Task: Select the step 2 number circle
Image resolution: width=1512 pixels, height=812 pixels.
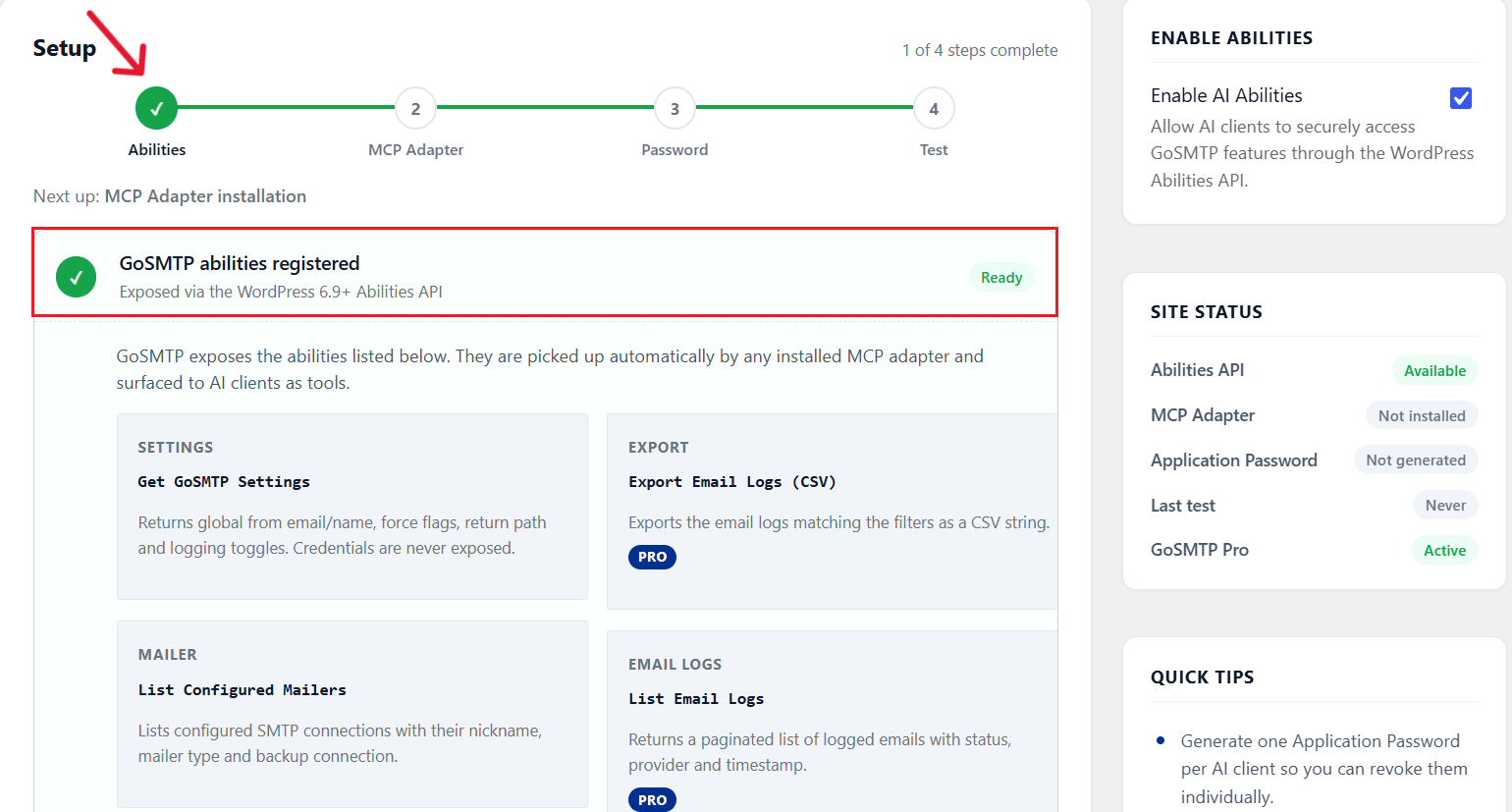Action: (415, 109)
